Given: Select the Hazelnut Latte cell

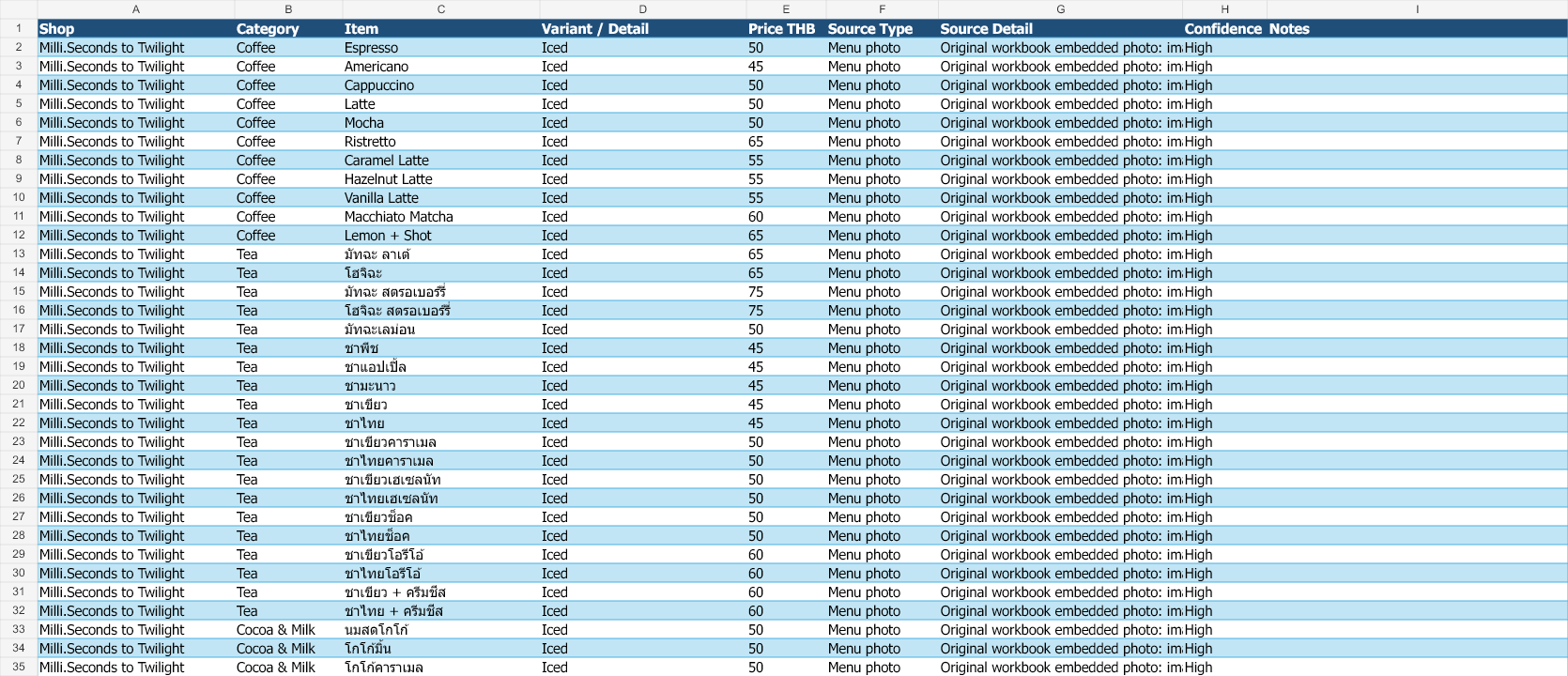Looking at the screenshot, I should point(441,179).
